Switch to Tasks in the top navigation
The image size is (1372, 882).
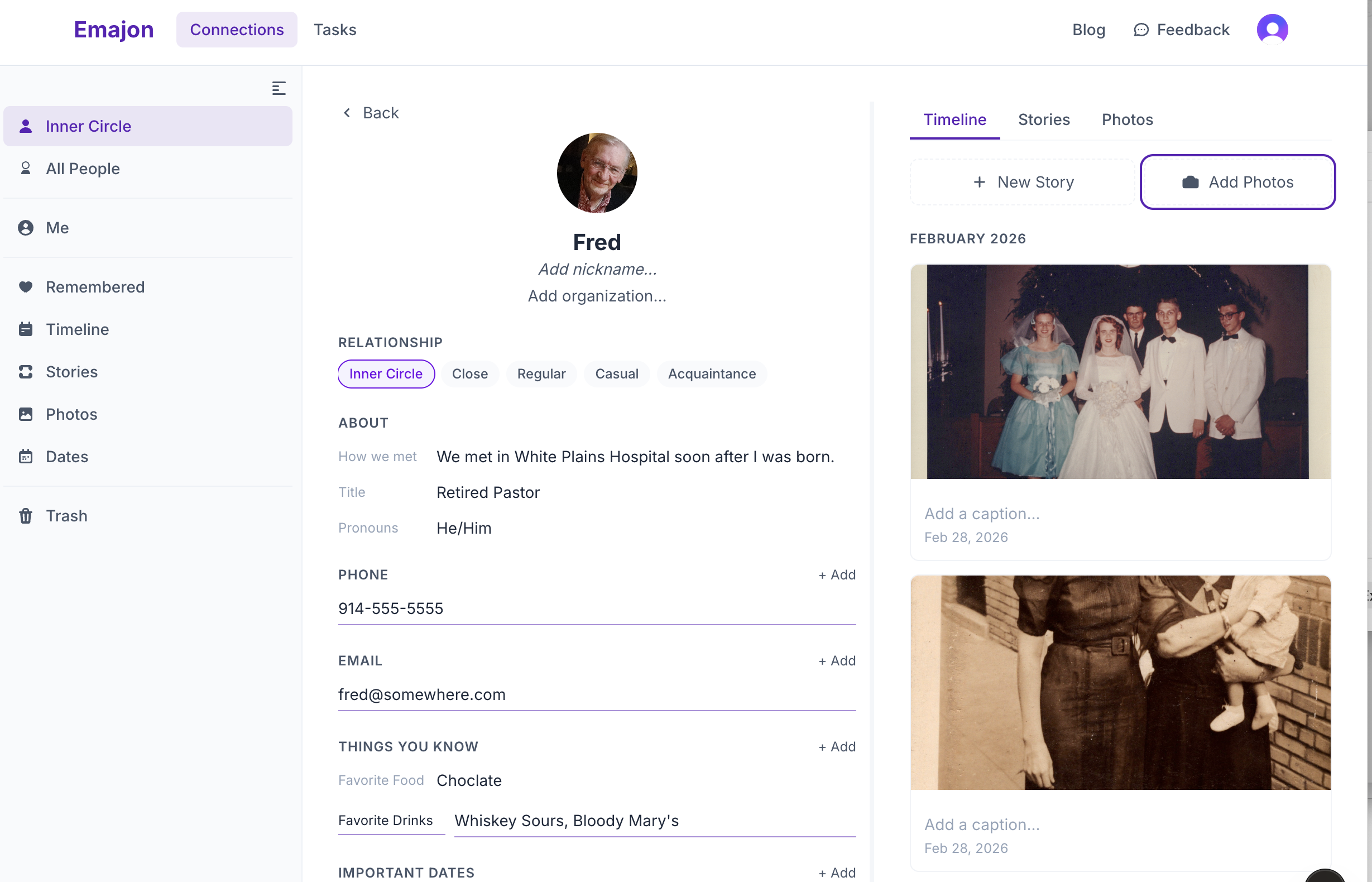[x=335, y=29]
